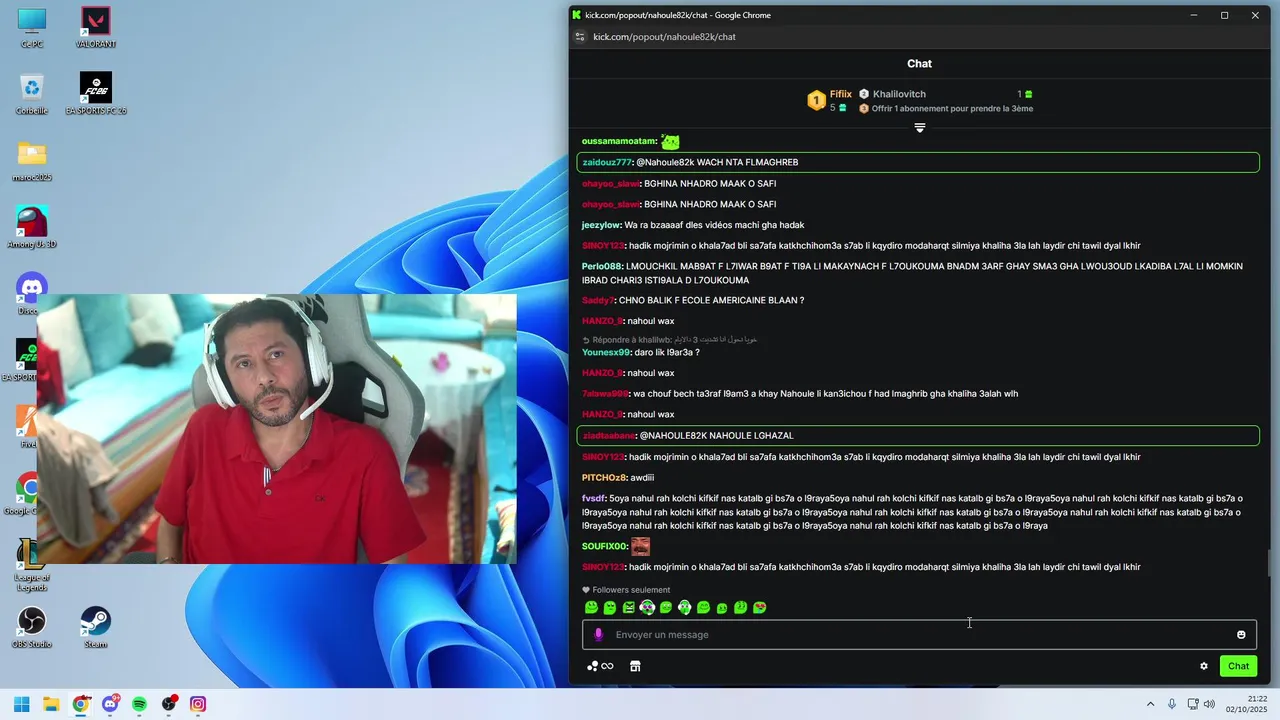This screenshot has width=1280, height=720.
Task: Click the Répondre à khalilwb reply reference
Action: (670, 340)
